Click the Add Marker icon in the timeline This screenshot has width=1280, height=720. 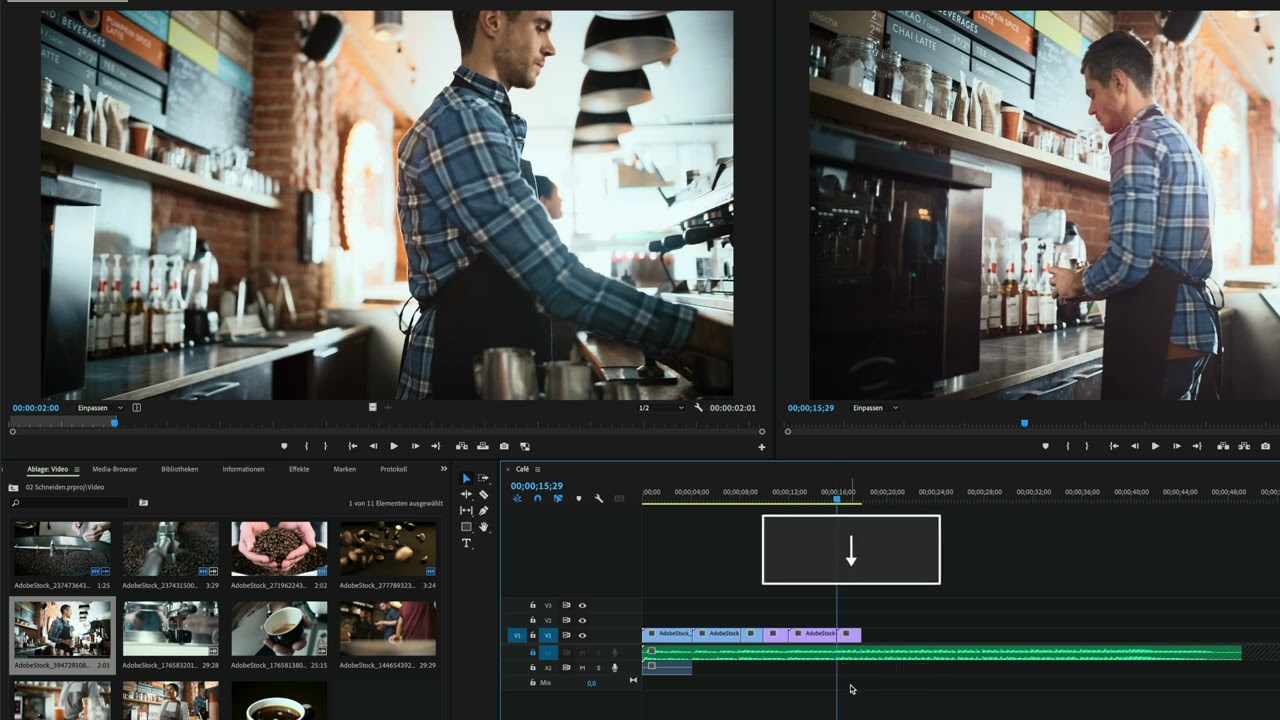coord(577,498)
